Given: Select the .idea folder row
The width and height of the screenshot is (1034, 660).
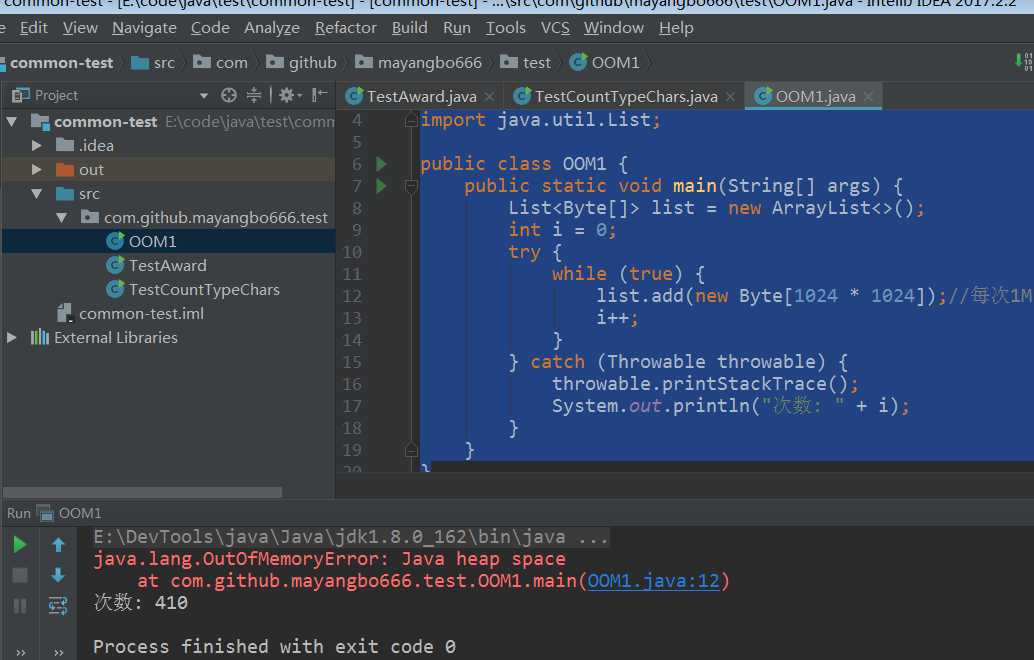Looking at the screenshot, I should (x=168, y=145).
